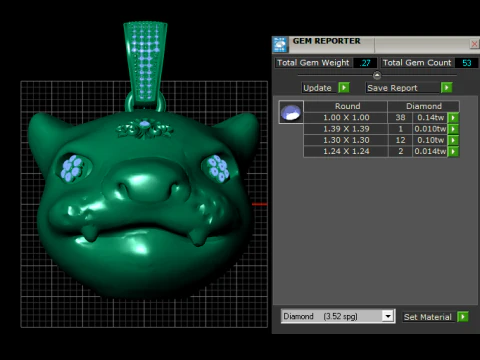The height and width of the screenshot is (360, 480).
Task: Click the 0.010tw weight cell
Action: [430, 129]
